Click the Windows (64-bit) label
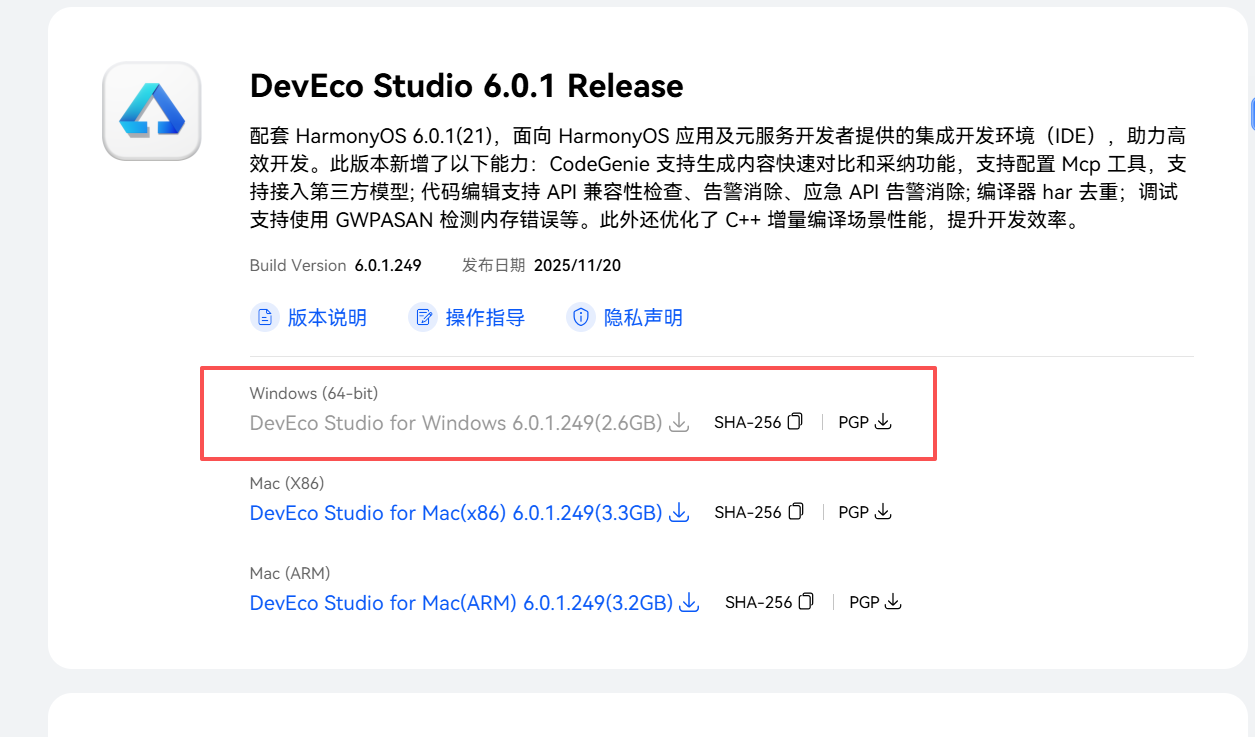This screenshot has width=1255, height=737. [314, 393]
